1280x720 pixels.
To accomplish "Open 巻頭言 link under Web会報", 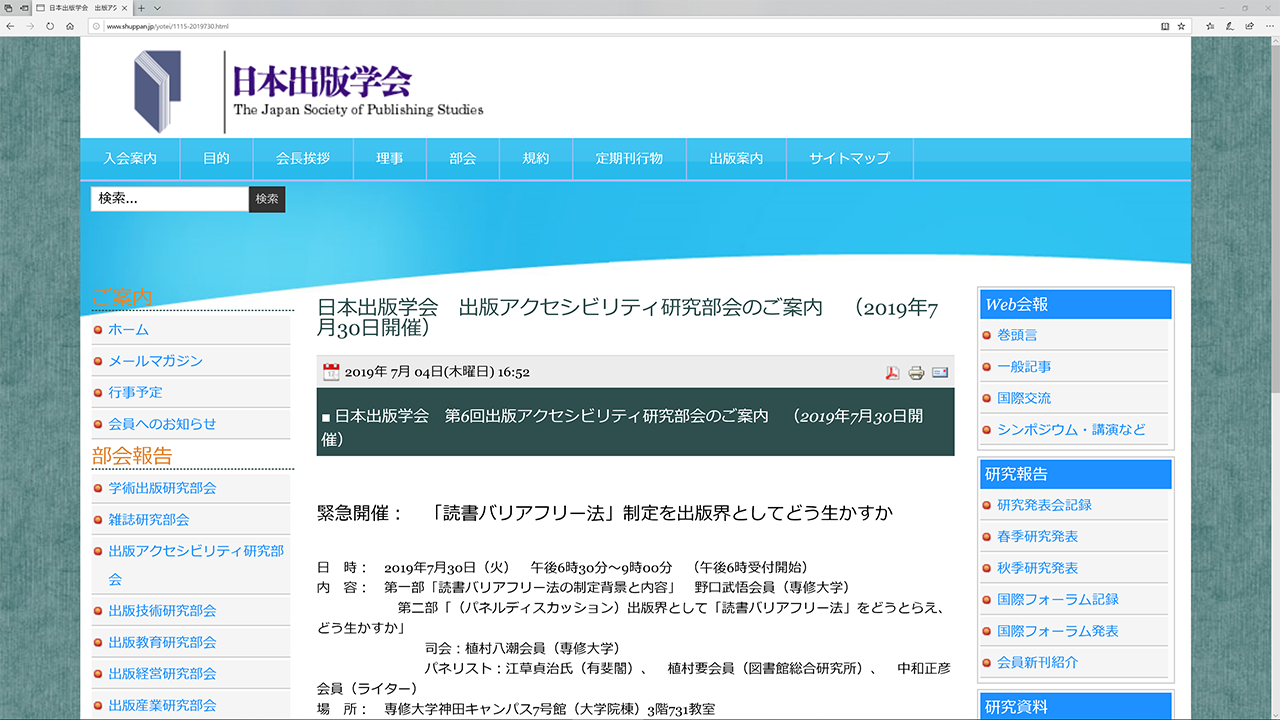I will coord(1017,335).
